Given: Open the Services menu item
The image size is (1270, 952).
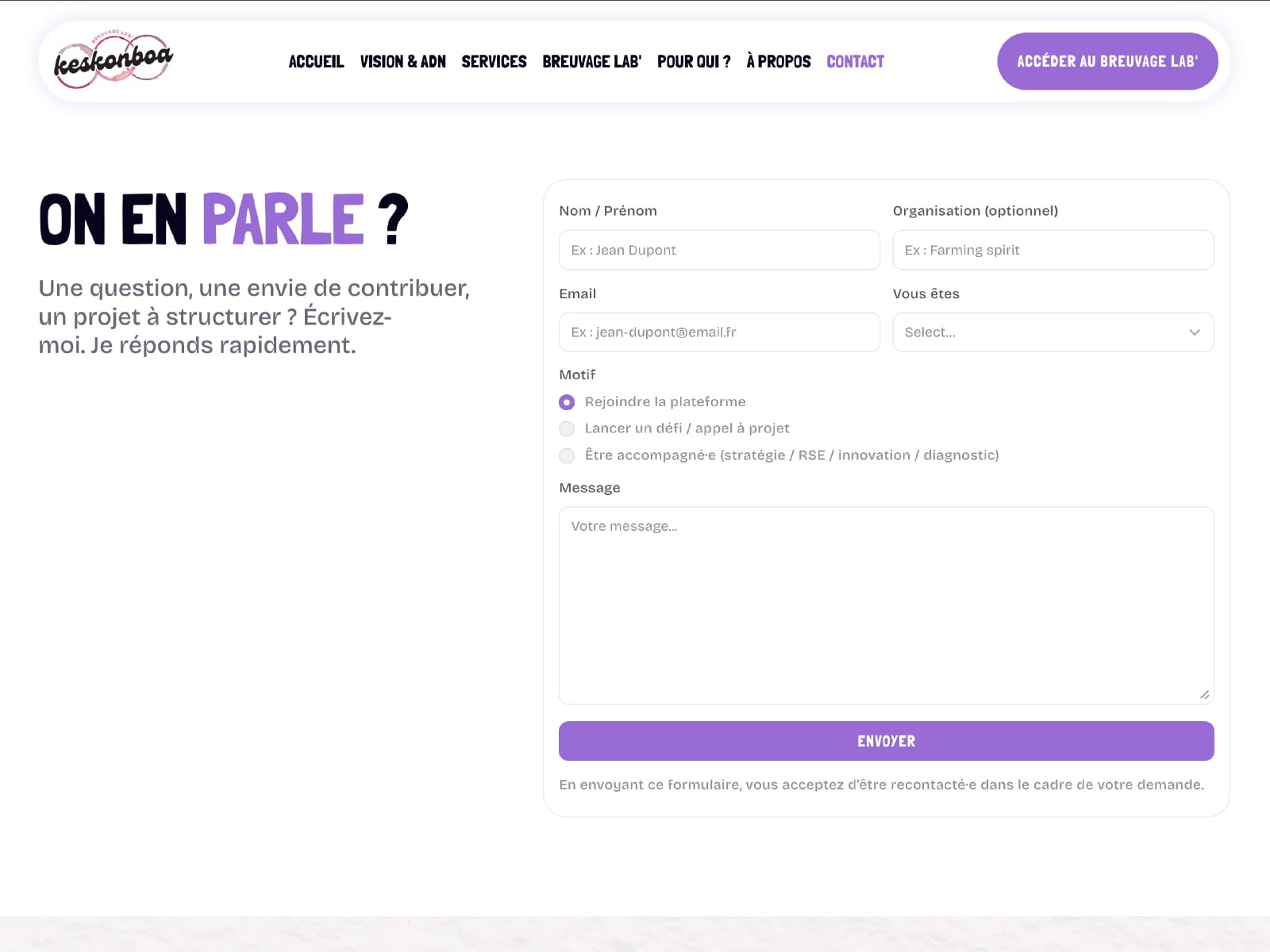Looking at the screenshot, I should [x=494, y=62].
